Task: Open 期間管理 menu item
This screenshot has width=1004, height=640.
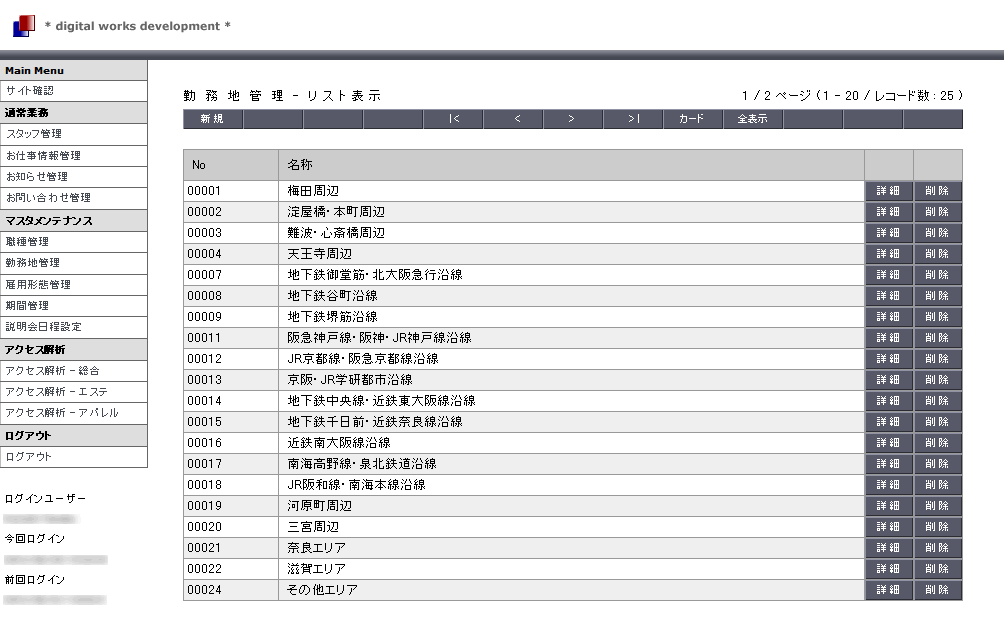Action: (74, 306)
